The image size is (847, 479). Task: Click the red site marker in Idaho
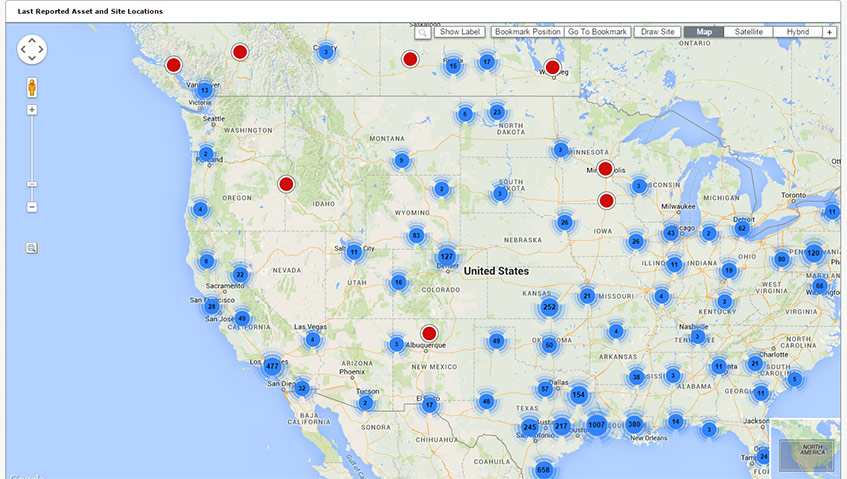[286, 184]
